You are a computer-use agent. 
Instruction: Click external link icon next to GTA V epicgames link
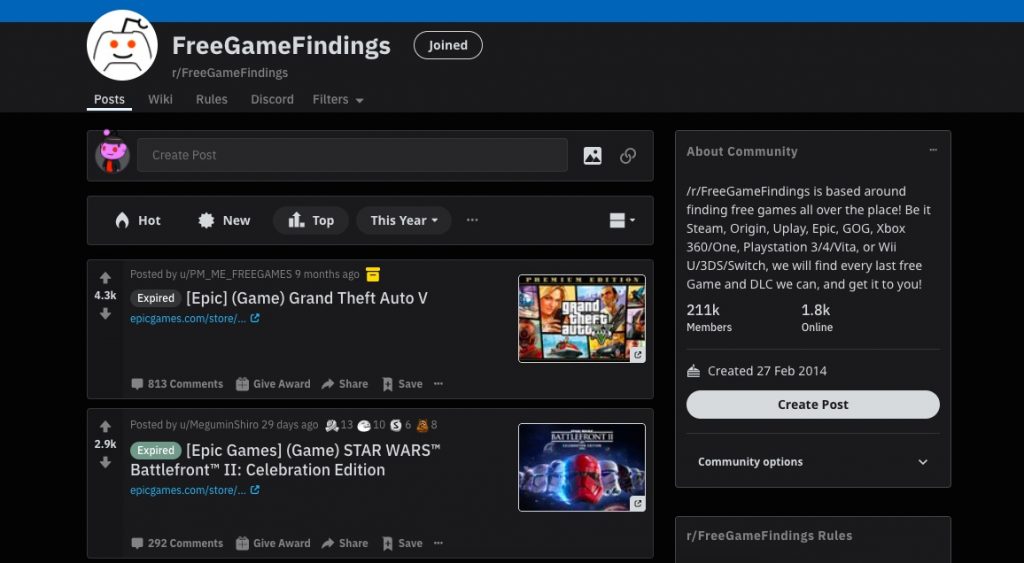[255, 318]
